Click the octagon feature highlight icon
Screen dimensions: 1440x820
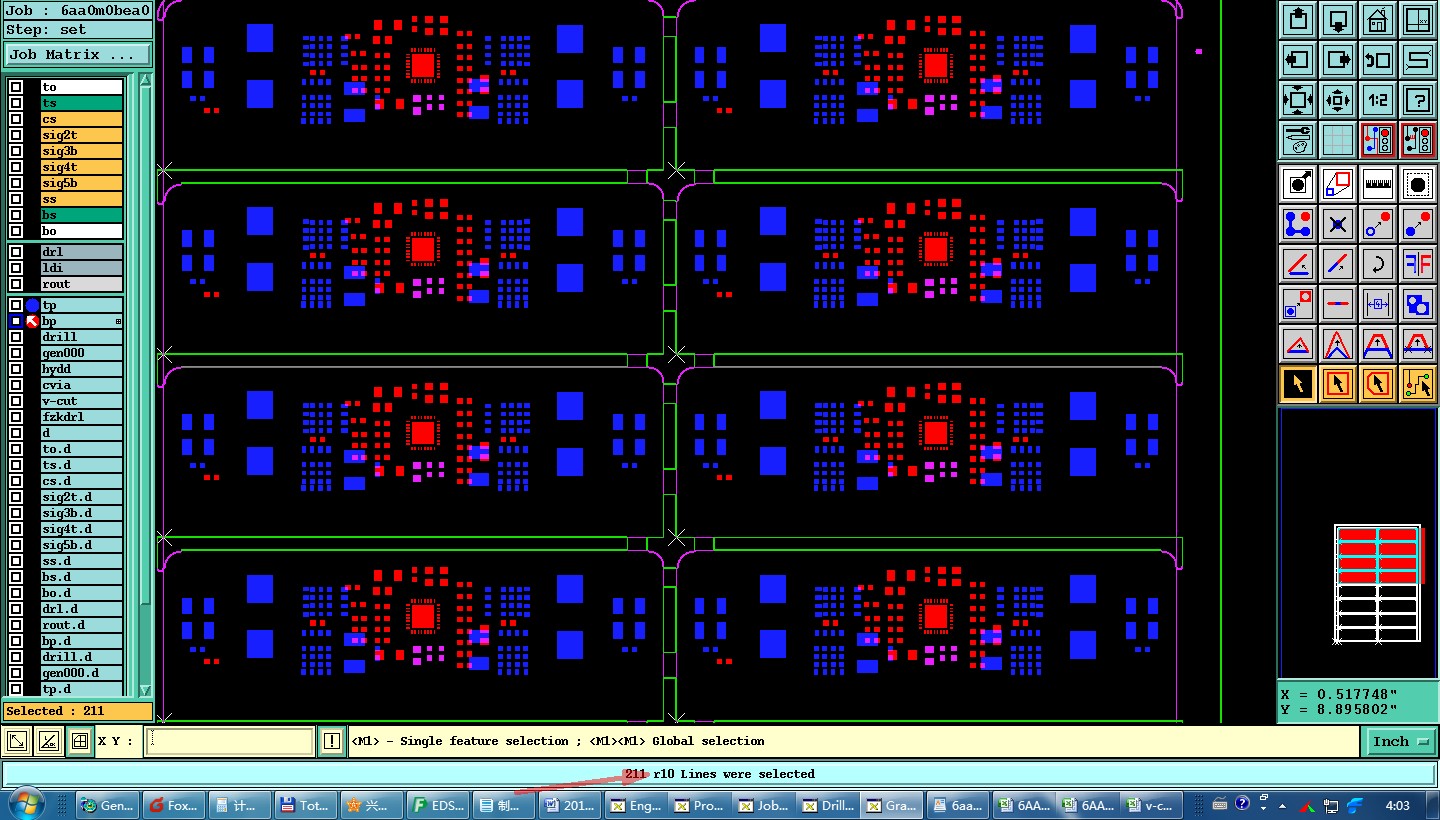pyautogui.click(x=1418, y=184)
